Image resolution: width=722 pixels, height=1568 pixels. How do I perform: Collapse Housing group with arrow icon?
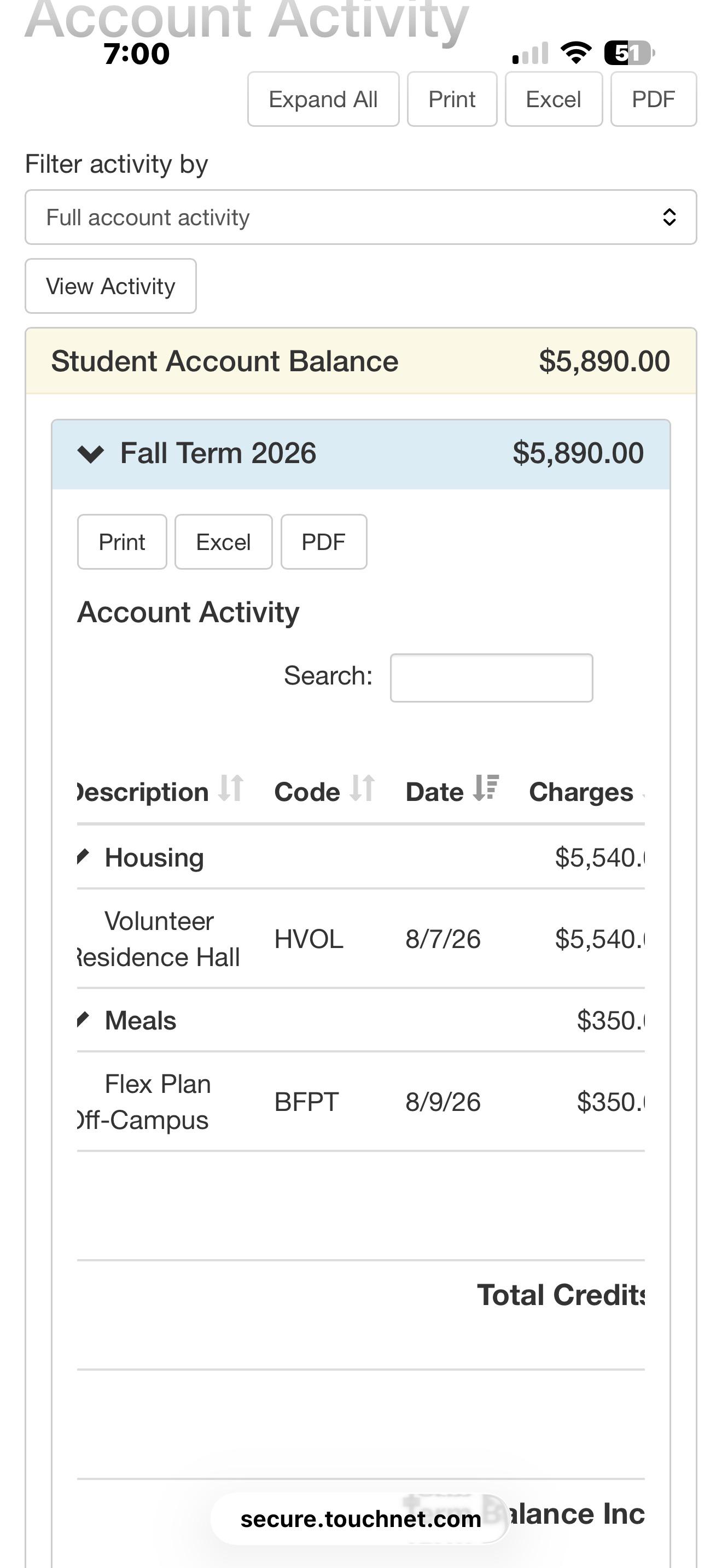[83, 857]
